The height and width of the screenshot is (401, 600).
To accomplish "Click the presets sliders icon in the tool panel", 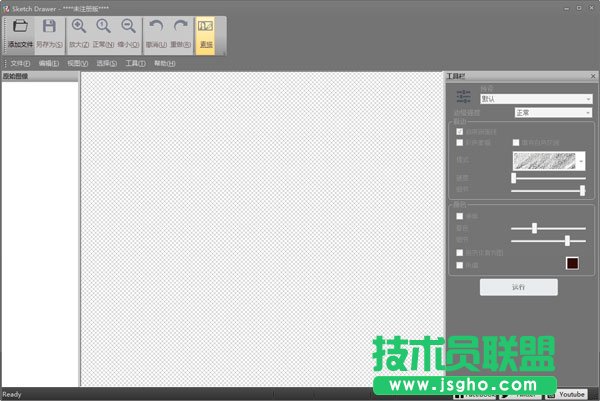I will (x=463, y=96).
